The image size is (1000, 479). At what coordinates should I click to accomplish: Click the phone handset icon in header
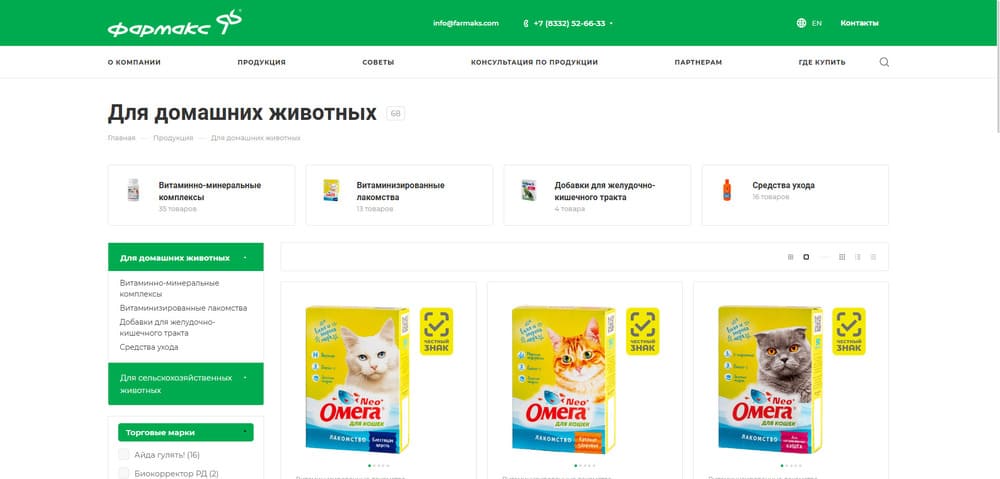coord(526,24)
